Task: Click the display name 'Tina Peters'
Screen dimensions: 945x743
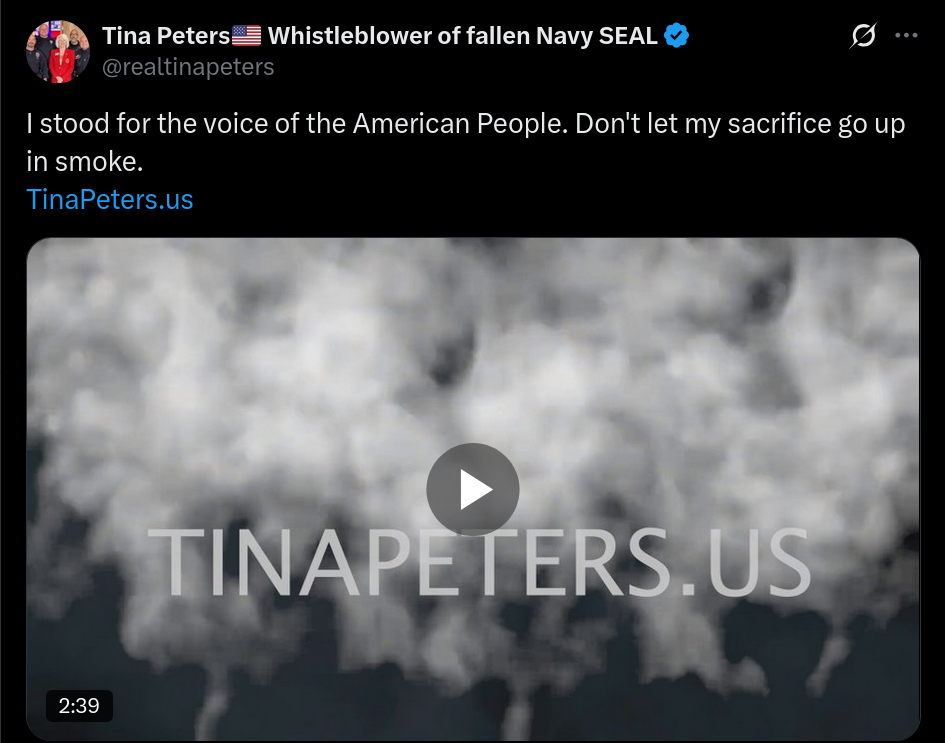Action: pos(166,36)
